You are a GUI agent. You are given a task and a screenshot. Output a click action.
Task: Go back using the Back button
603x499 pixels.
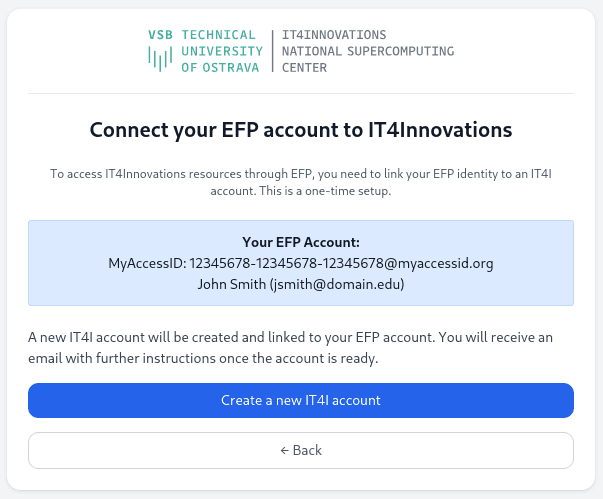click(301, 450)
